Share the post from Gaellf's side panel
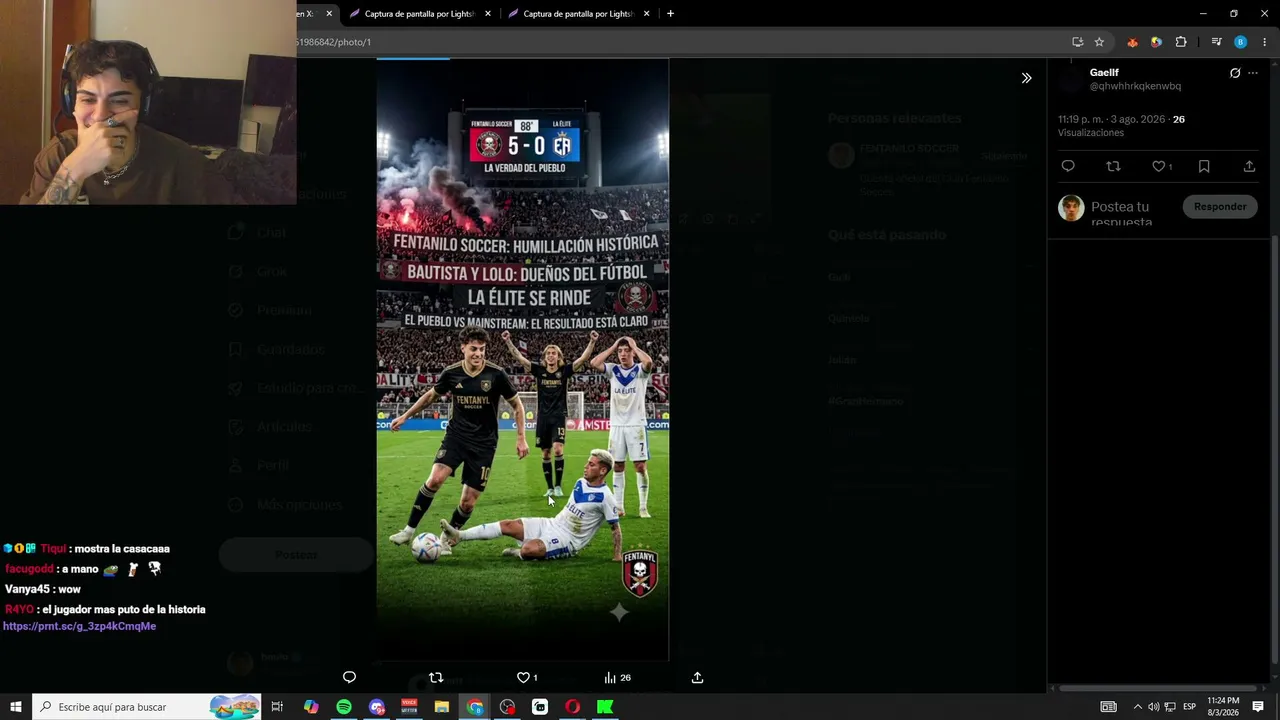Viewport: 1280px width, 720px height. coord(1249,166)
